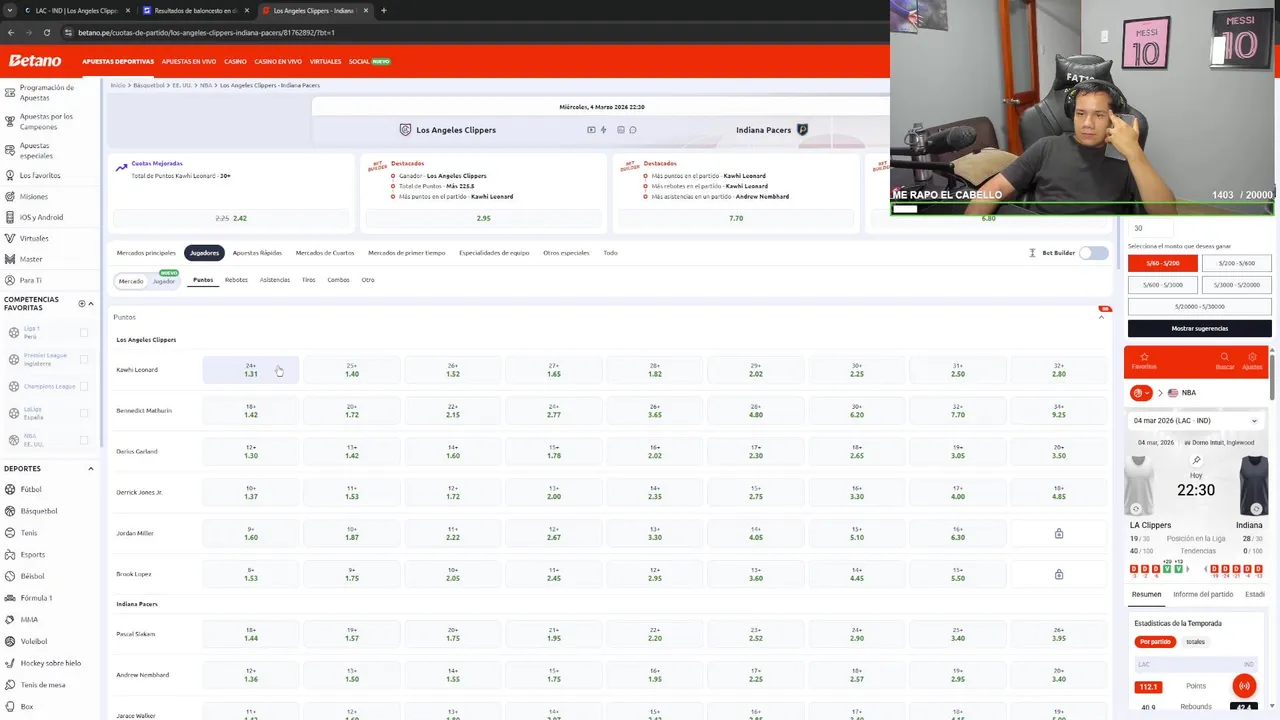Collapse the Competencias Favoritas section
The height and width of the screenshot is (720, 1280).
point(91,304)
